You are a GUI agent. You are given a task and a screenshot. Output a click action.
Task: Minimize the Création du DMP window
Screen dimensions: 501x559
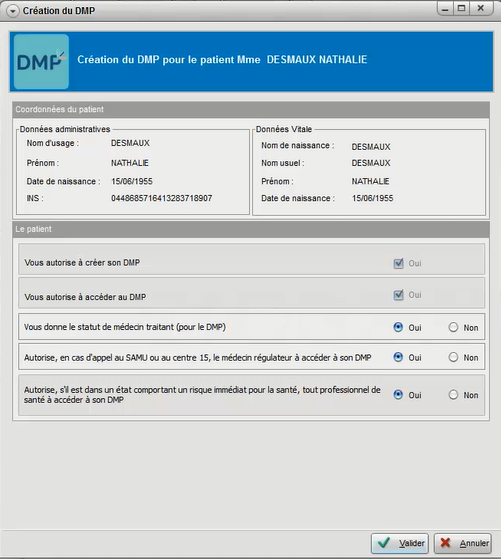point(445,9)
